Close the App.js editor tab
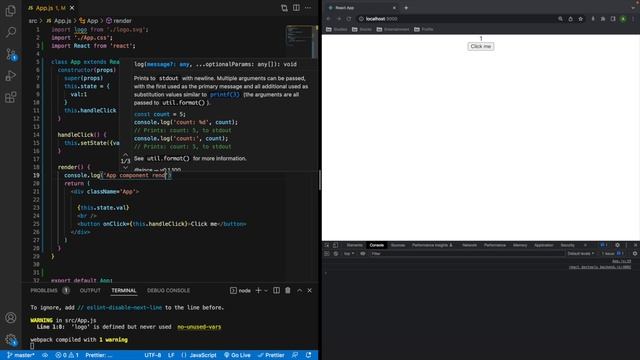 click(x=72, y=8)
